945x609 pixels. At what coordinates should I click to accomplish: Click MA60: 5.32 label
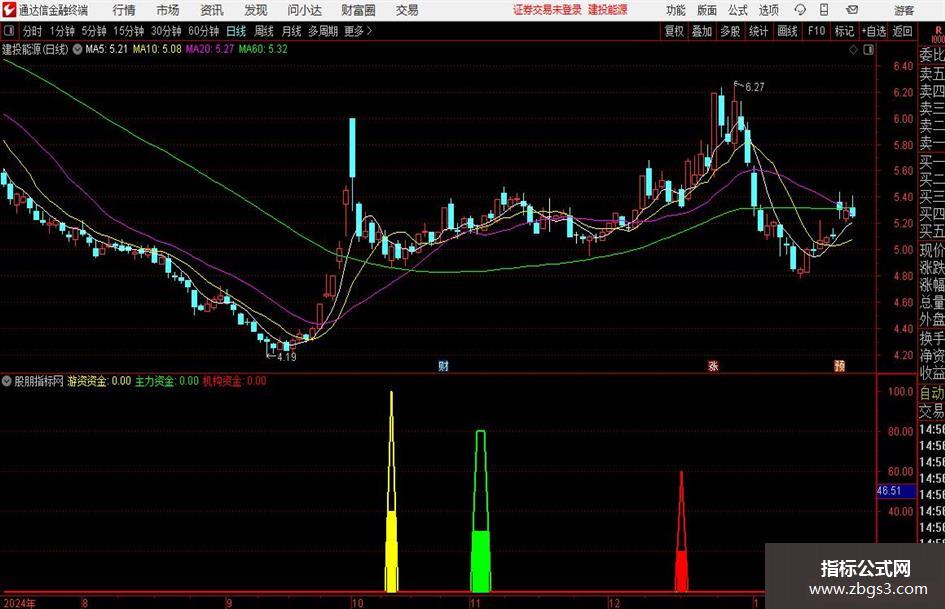tap(263, 49)
